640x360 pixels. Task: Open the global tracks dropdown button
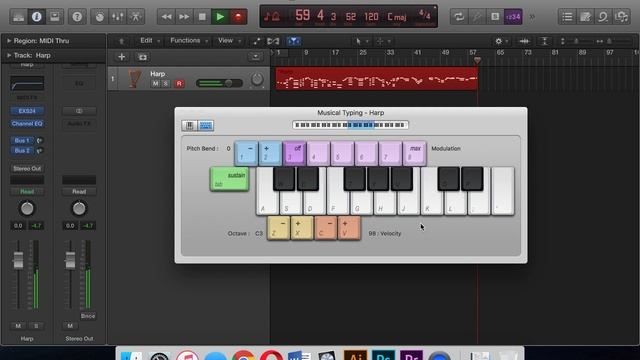pos(256,57)
